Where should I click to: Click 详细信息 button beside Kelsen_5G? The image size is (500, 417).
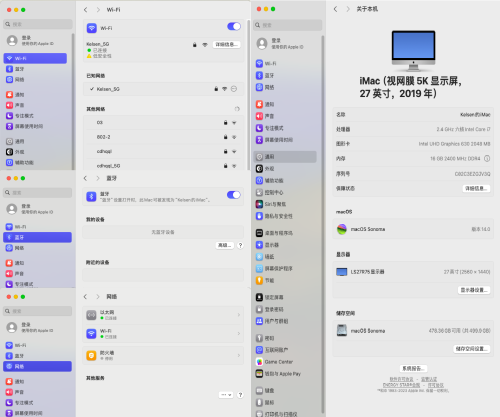pos(227,44)
